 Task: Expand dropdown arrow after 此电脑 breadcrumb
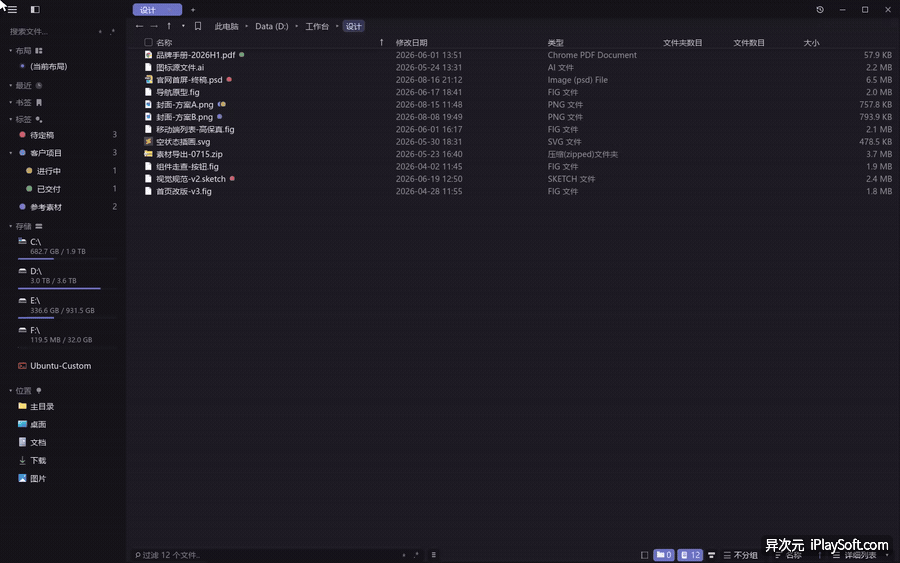point(247,26)
